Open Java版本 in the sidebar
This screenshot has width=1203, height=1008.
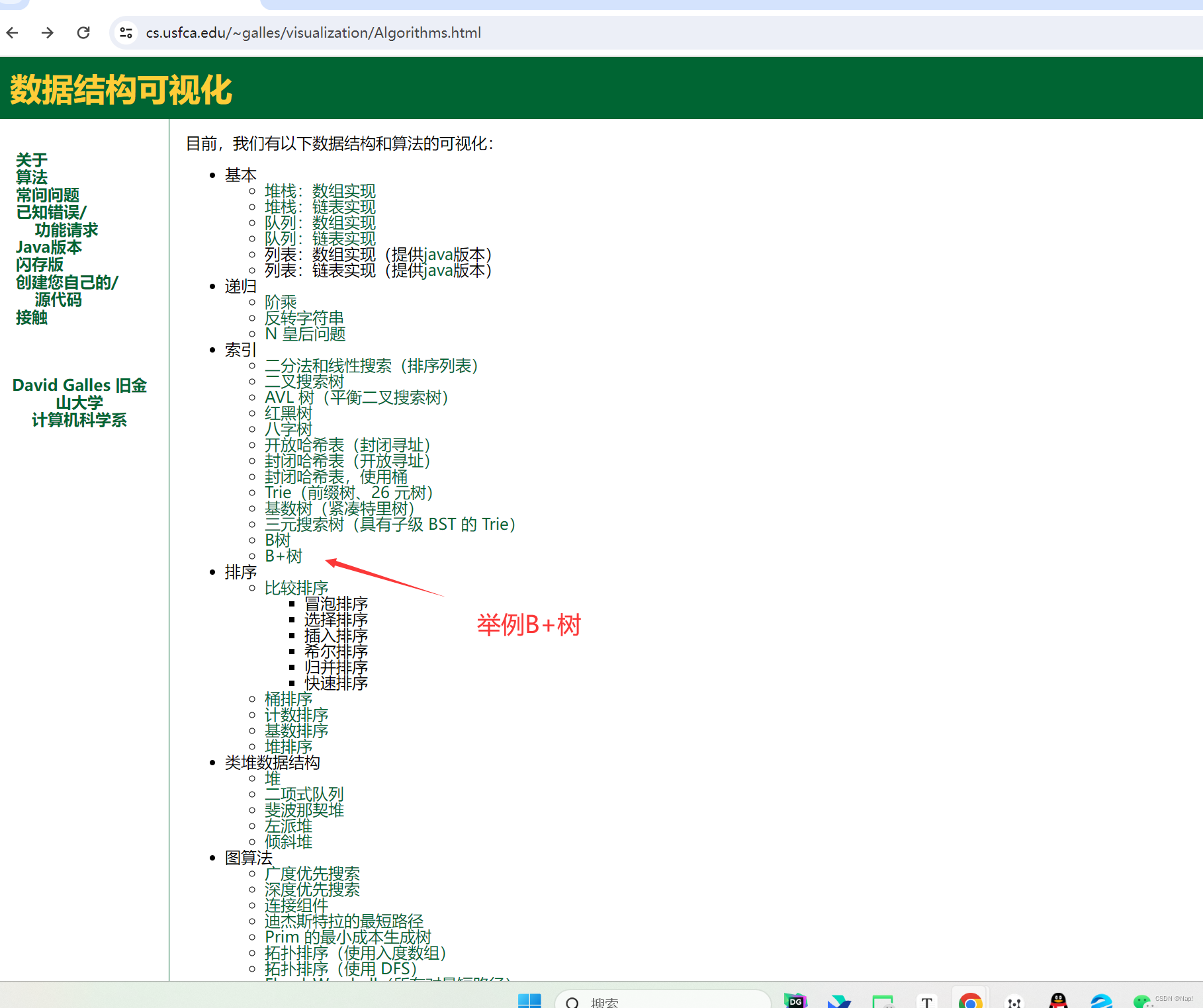point(49,247)
